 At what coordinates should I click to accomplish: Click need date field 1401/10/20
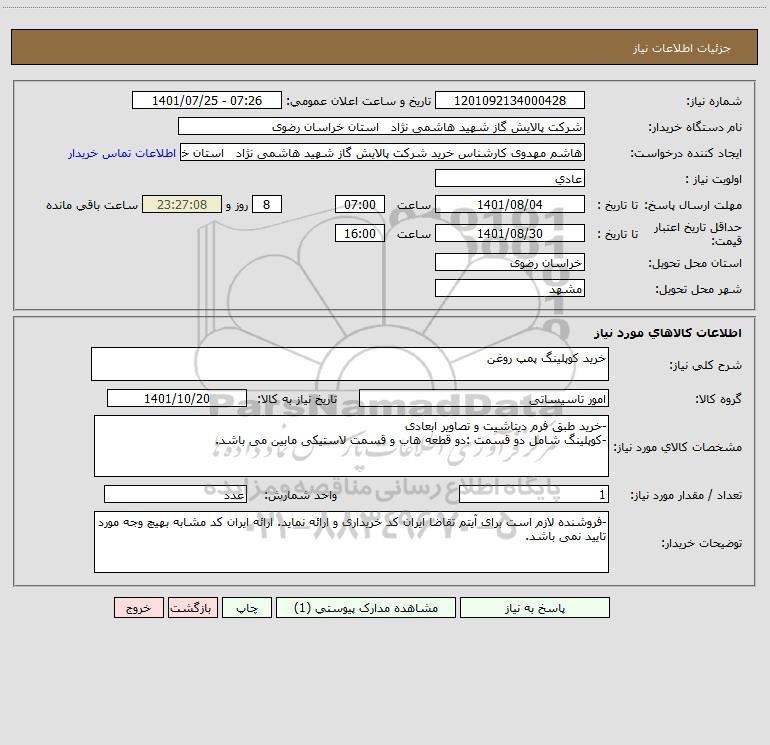click(177, 398)
